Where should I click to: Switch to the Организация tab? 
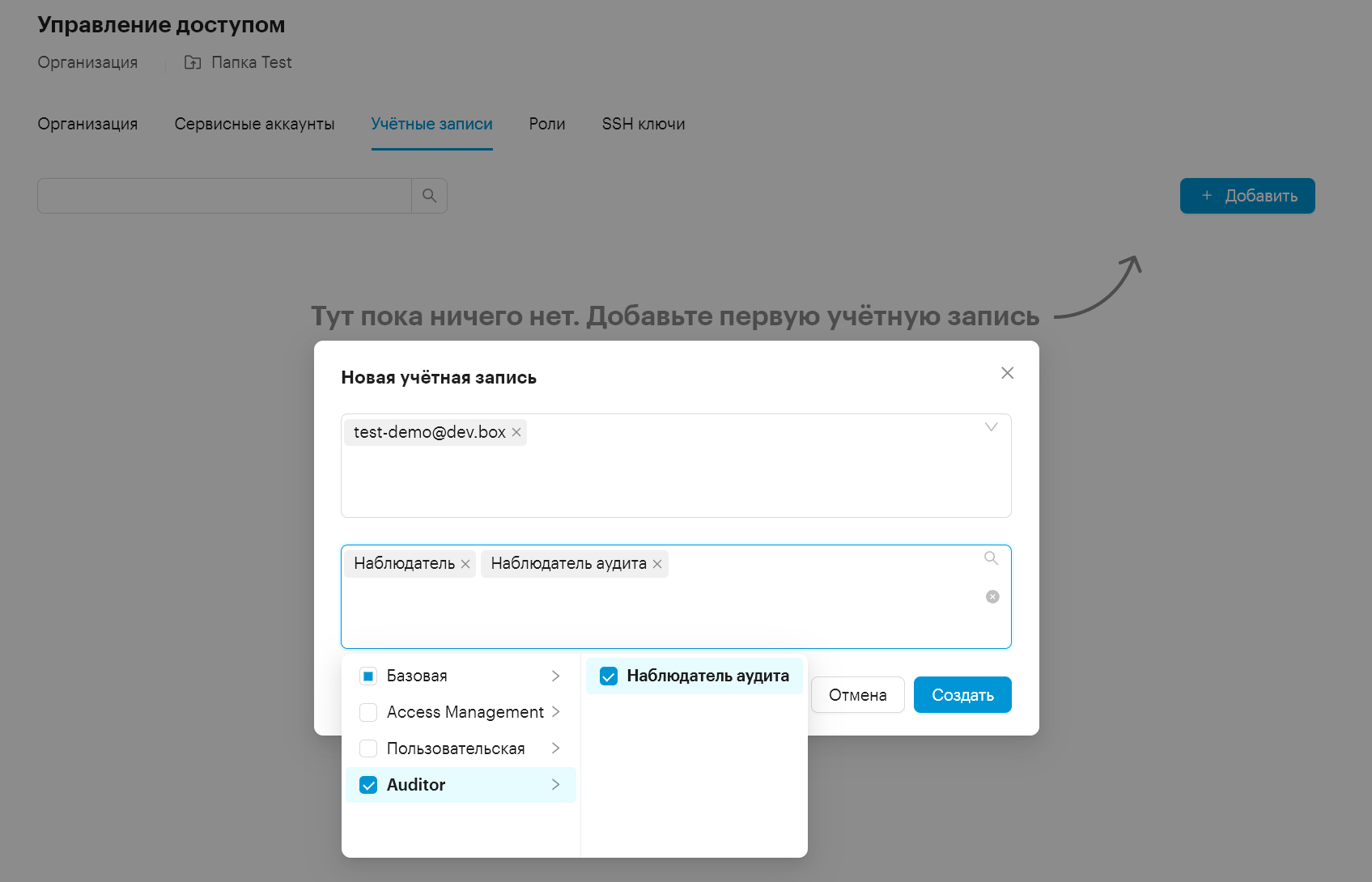point(87,124)
